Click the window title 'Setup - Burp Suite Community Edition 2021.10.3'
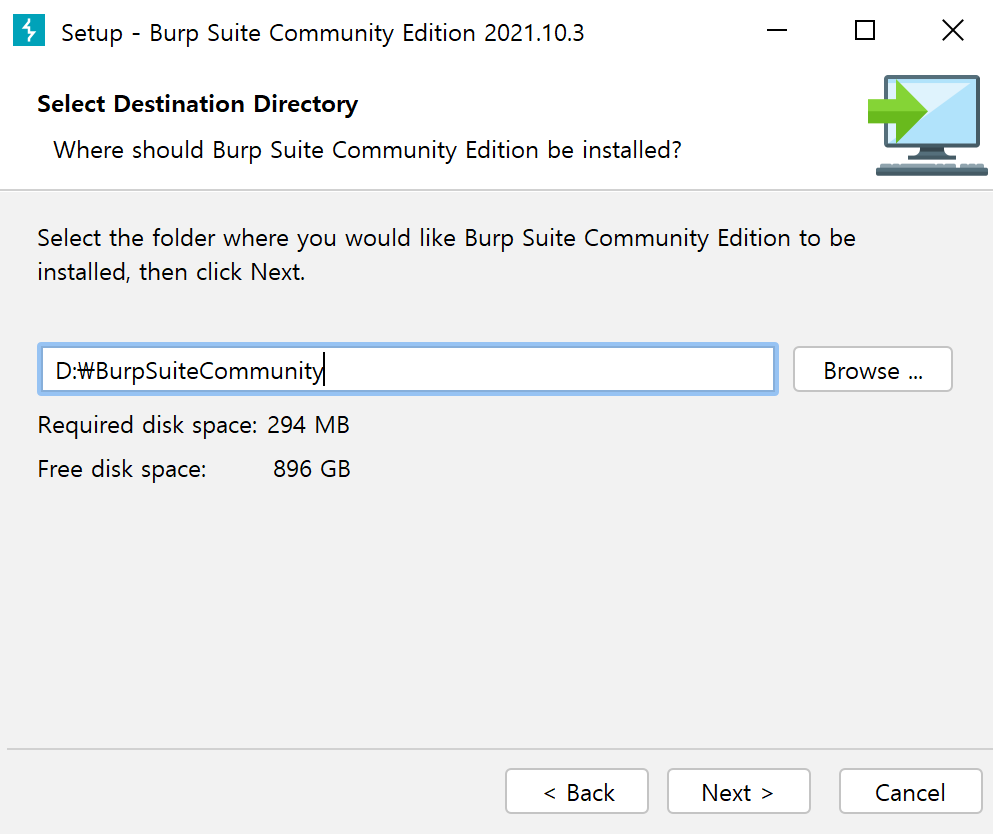 click(x=322, y=33)
